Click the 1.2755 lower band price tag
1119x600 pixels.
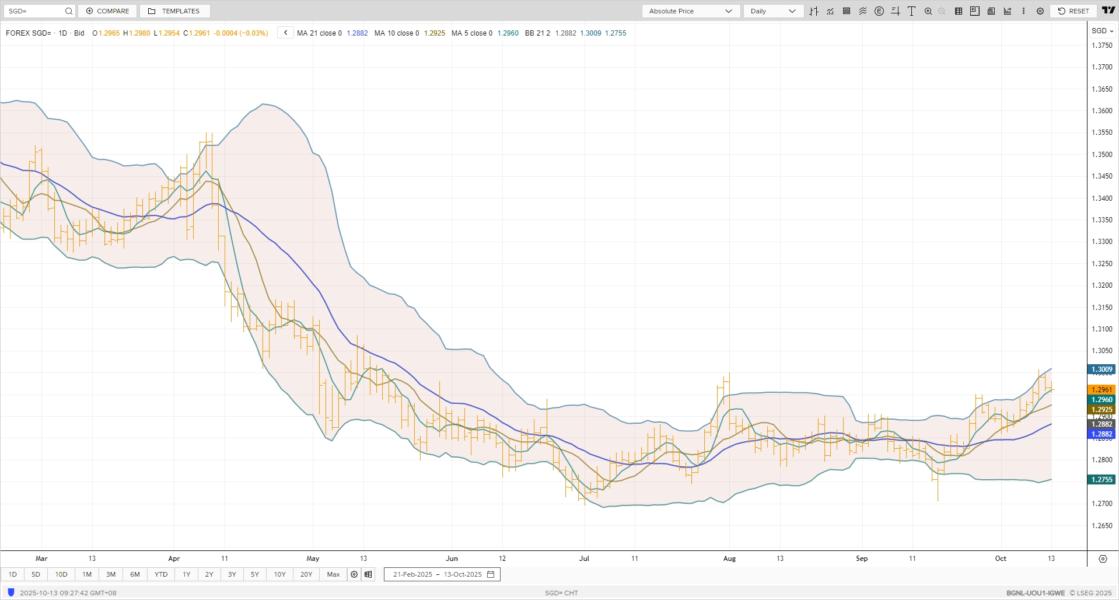pos(1102,479)
